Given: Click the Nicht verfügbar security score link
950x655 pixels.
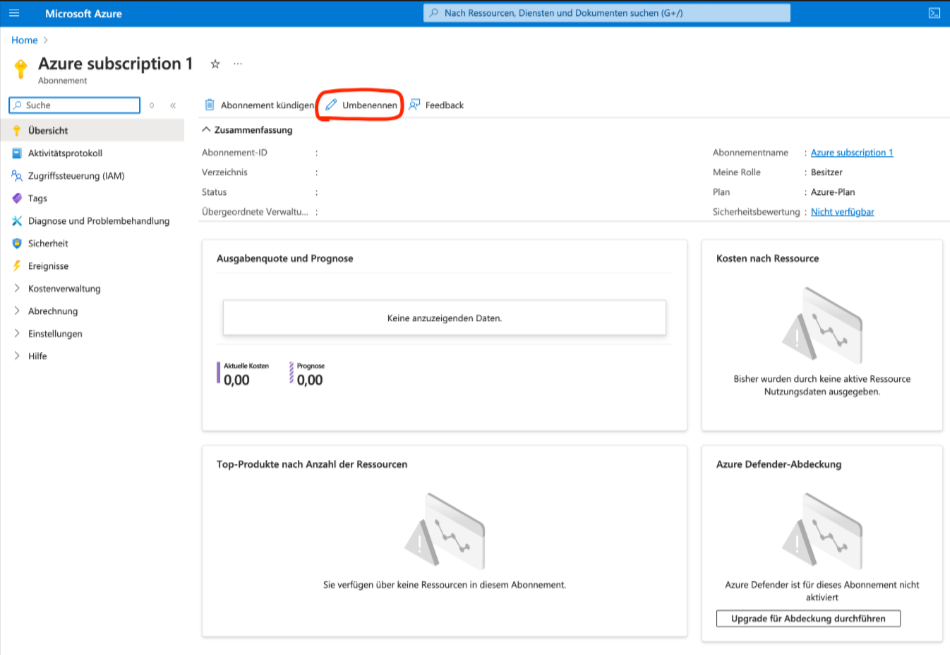Looking at the screenshot, I should [842, 212].
